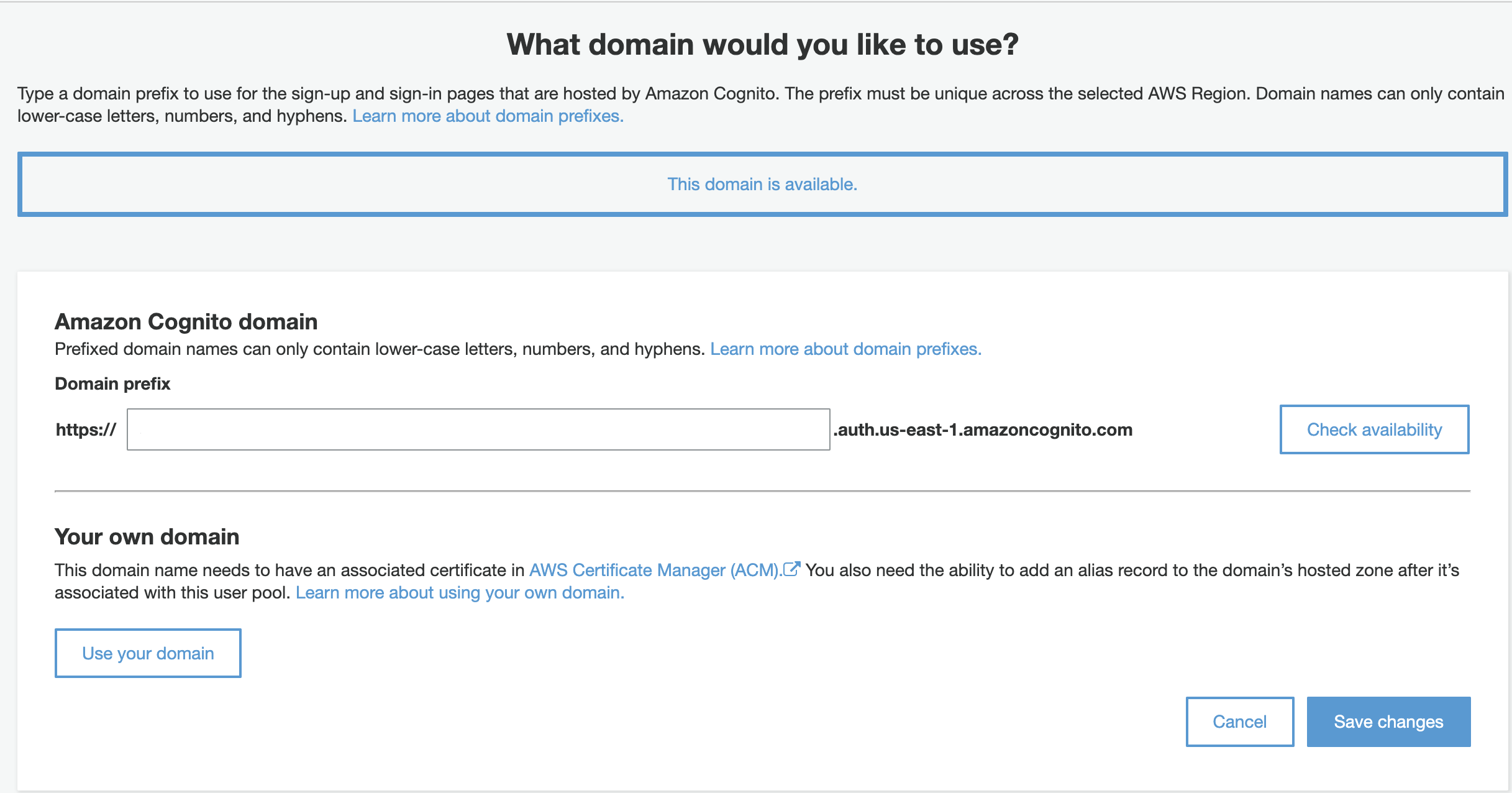Image resolution: width=1512 pixels, height=793 pixels.
Task: Click the Save changes button
Action: [1388, 722]
